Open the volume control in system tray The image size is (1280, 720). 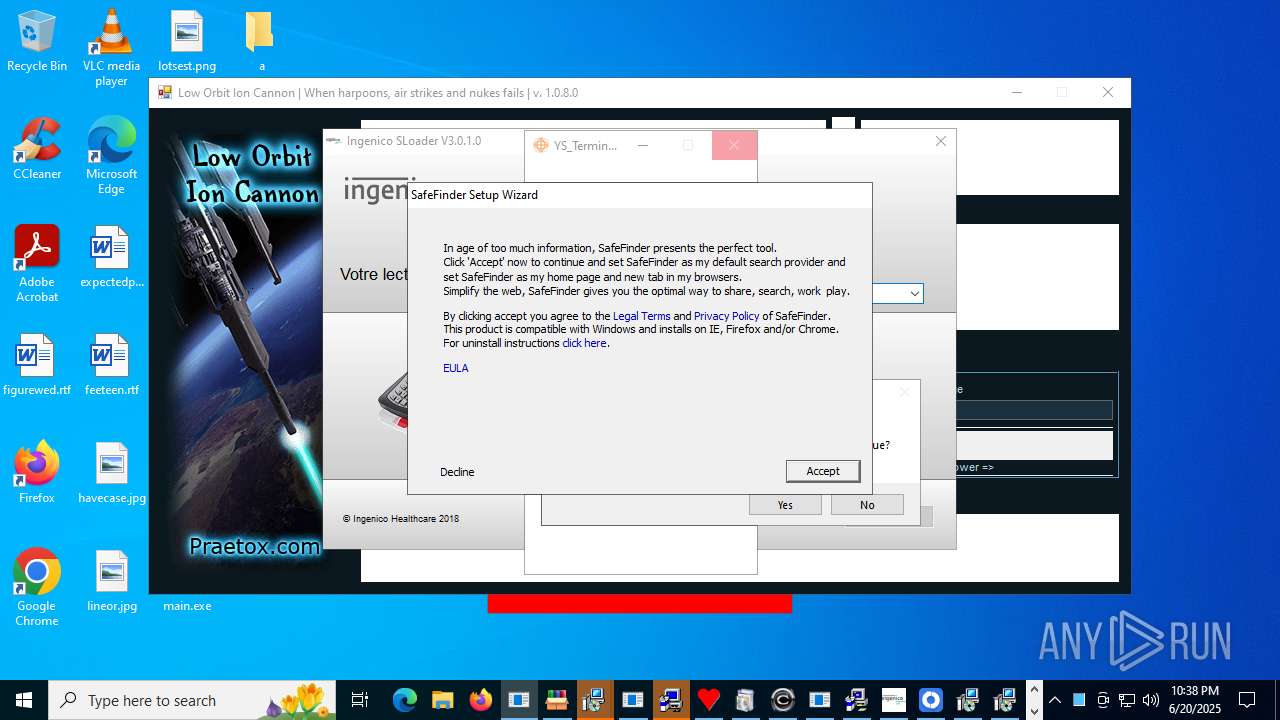coord(1151,700)
